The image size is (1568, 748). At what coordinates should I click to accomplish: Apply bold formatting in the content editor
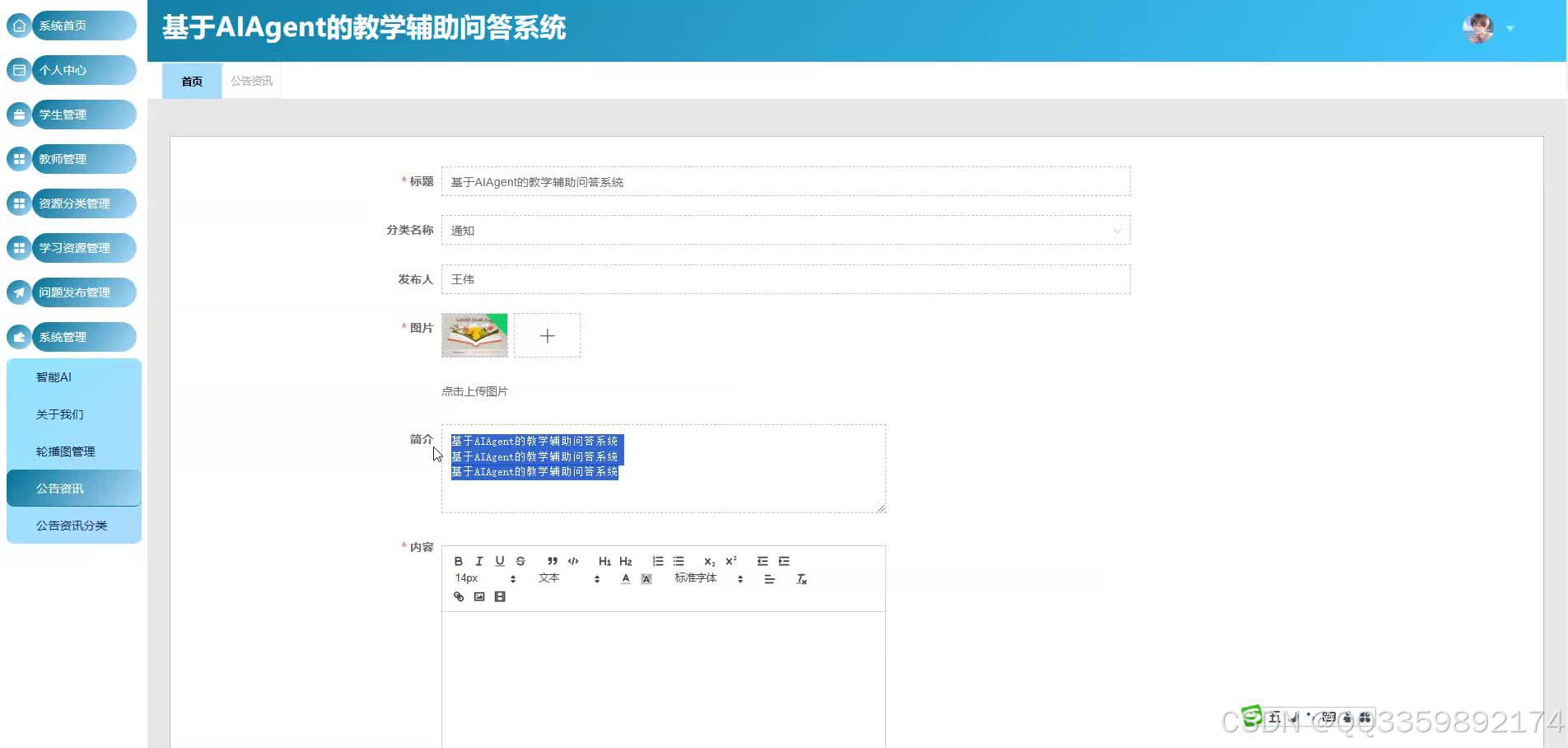pos(459,561)
